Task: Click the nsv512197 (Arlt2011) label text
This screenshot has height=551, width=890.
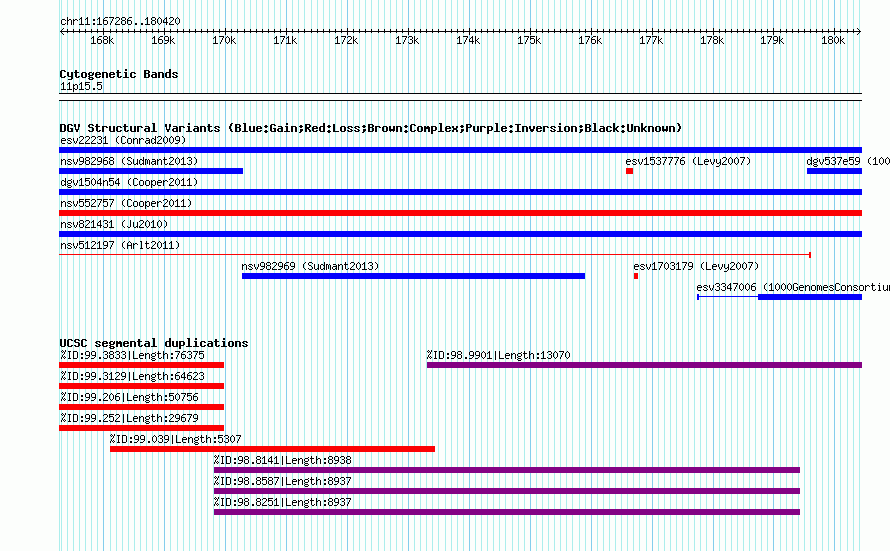Action: pyautogui.click(x=120, y=245)
